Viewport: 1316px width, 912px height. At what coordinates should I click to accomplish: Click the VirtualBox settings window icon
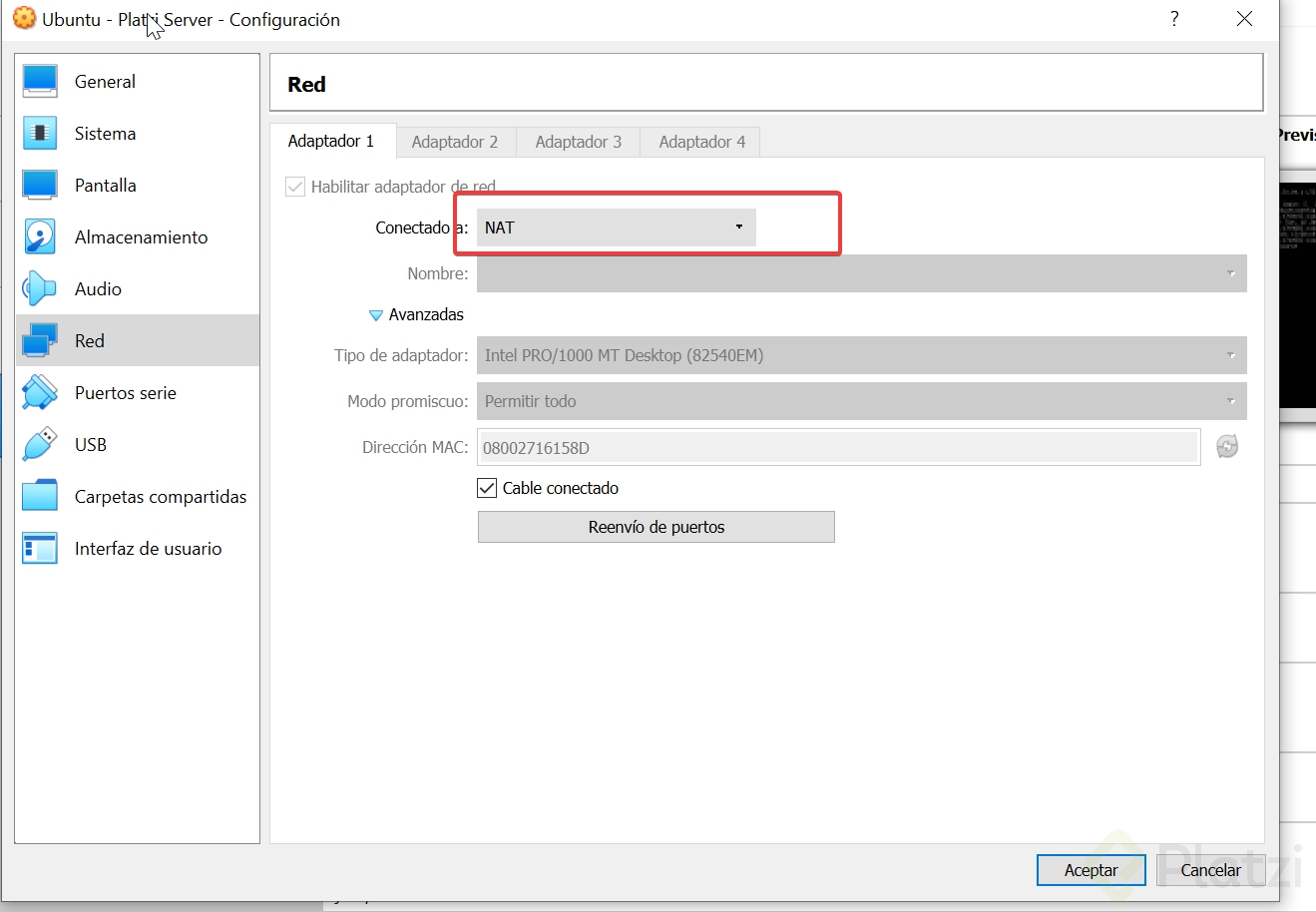tap(24, 19)
